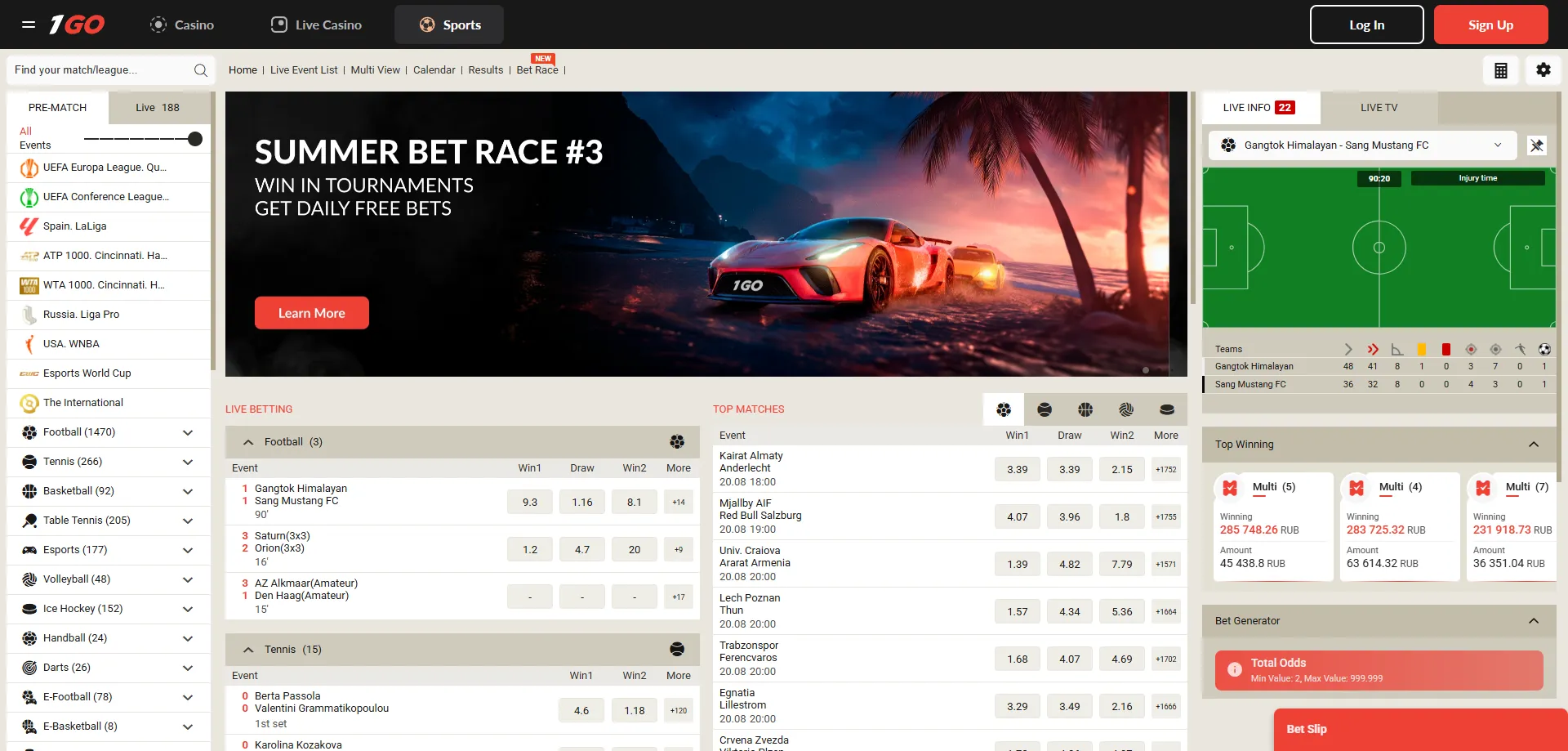Expand Tennis (266) category
This screenshot has width=1568, height=751.
[x=109, y=462]
